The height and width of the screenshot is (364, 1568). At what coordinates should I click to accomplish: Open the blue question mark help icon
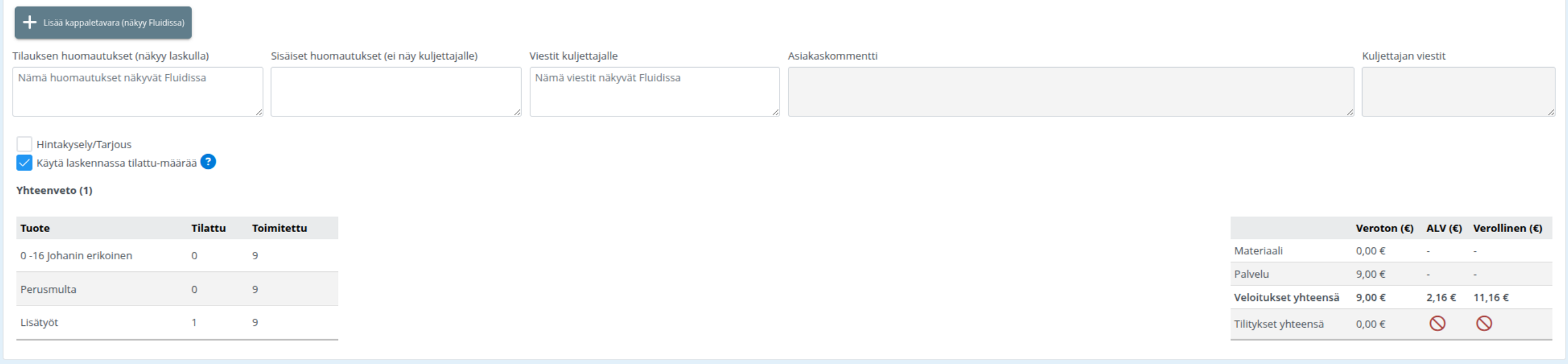[208, 162]
